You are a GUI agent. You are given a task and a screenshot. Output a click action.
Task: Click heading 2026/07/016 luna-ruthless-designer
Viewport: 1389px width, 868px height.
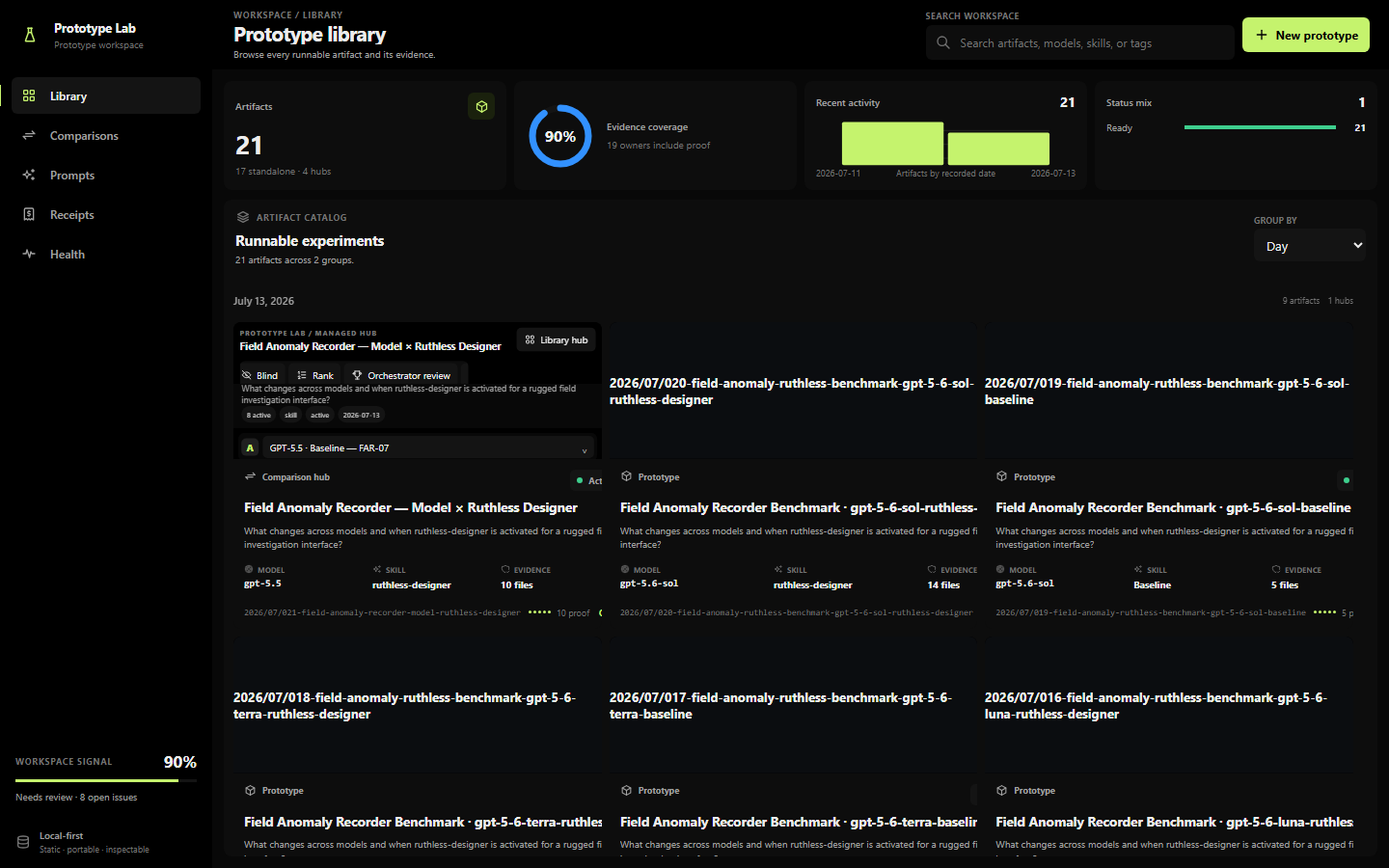click(x=1156, y=705)
